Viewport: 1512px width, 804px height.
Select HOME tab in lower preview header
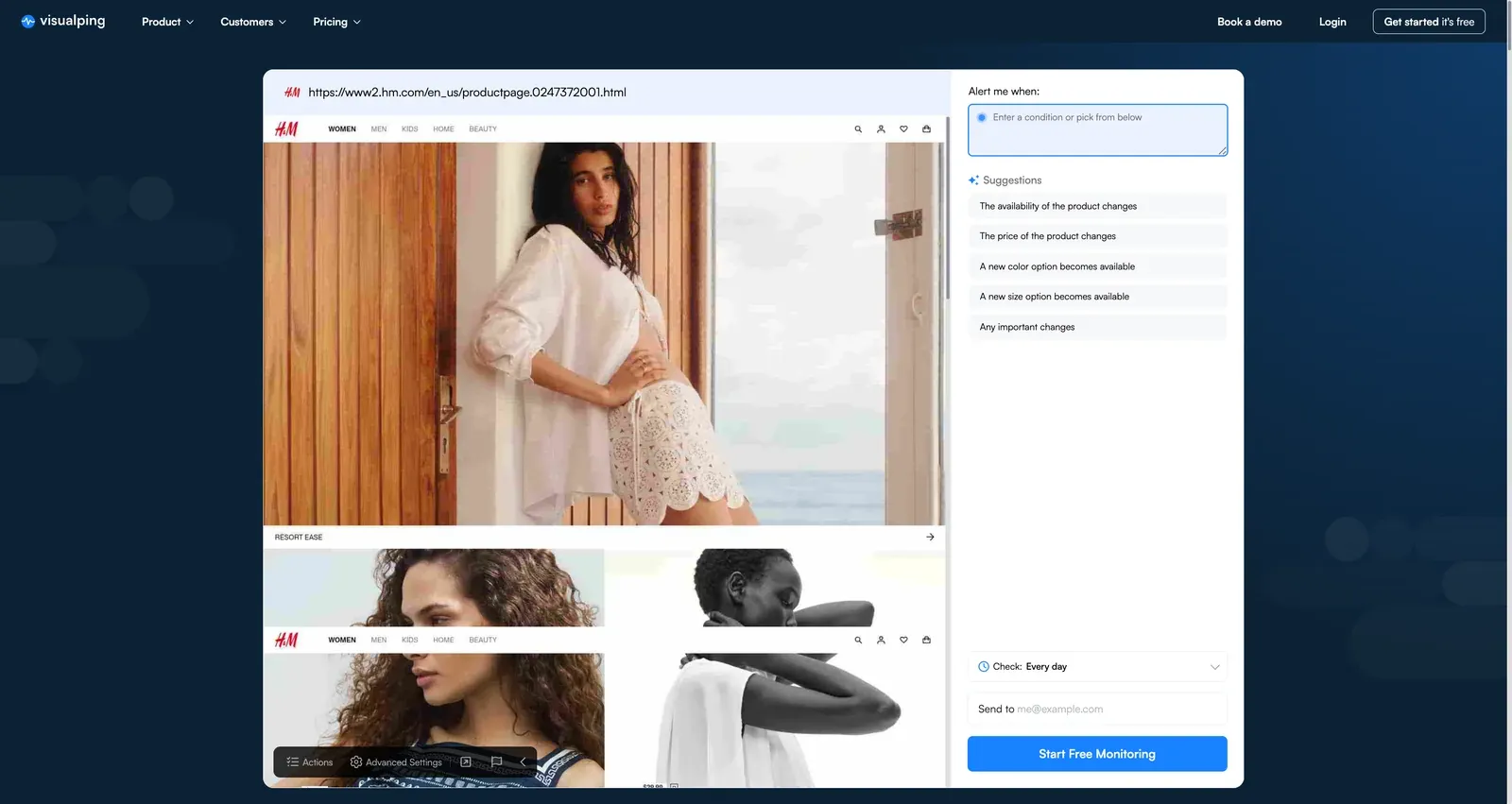[x=443, y=641]
